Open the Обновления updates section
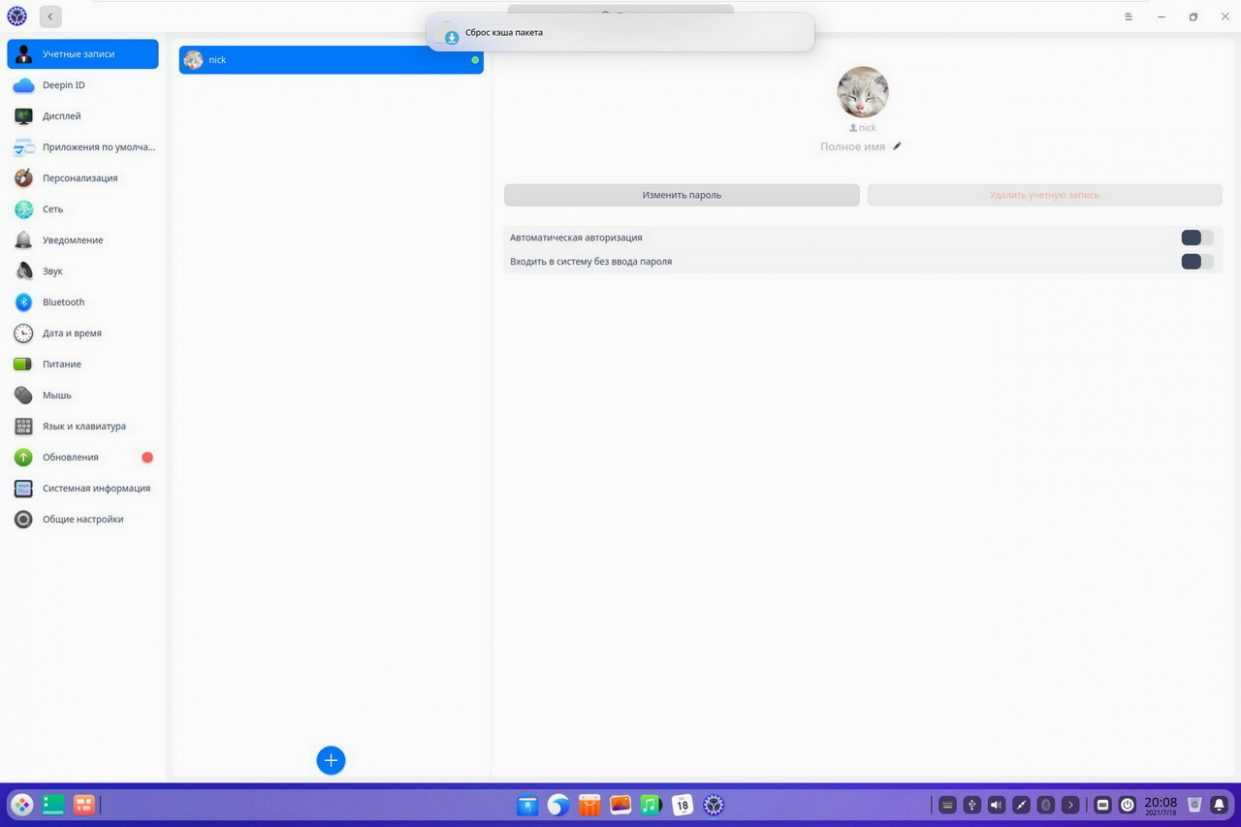The image size is (1241, 827). (x=82, y=457)
